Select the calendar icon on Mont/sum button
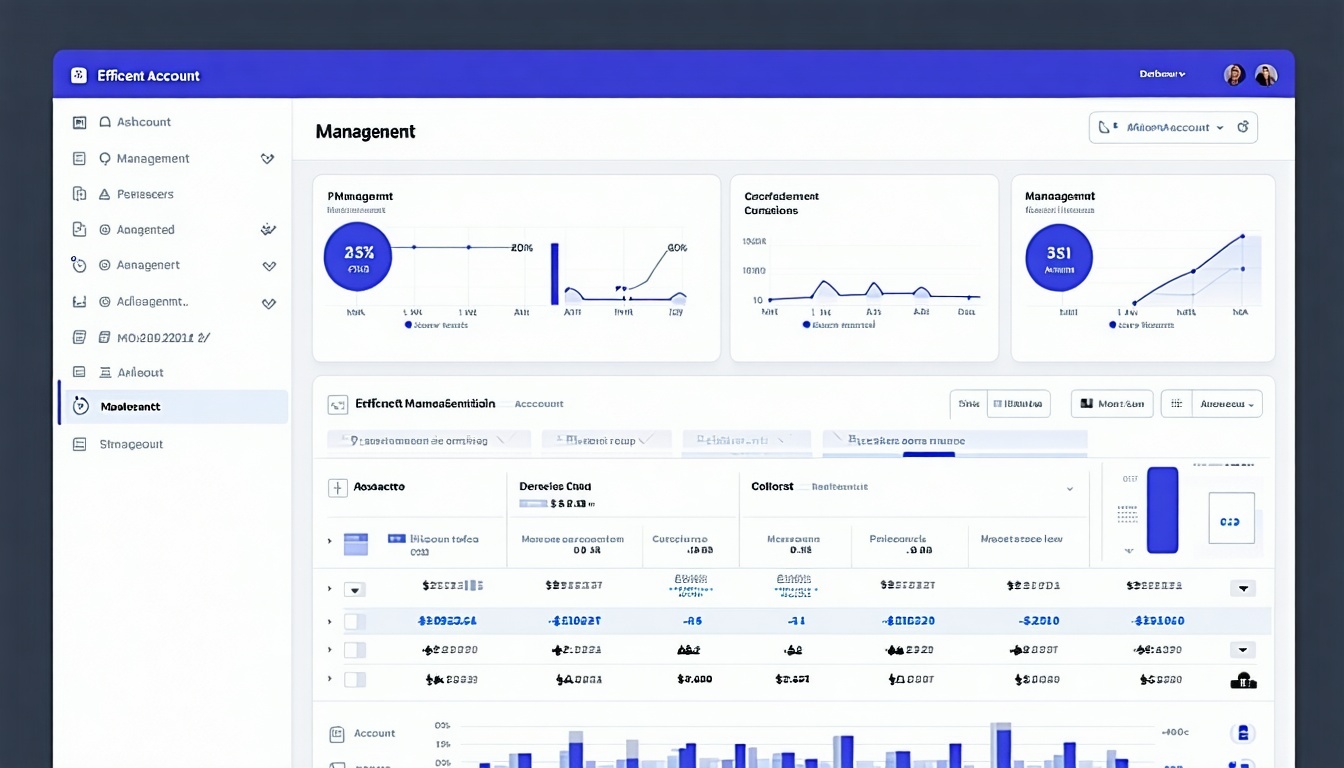The height and width of the screenshot is (768, 1344). (1086, 403)
